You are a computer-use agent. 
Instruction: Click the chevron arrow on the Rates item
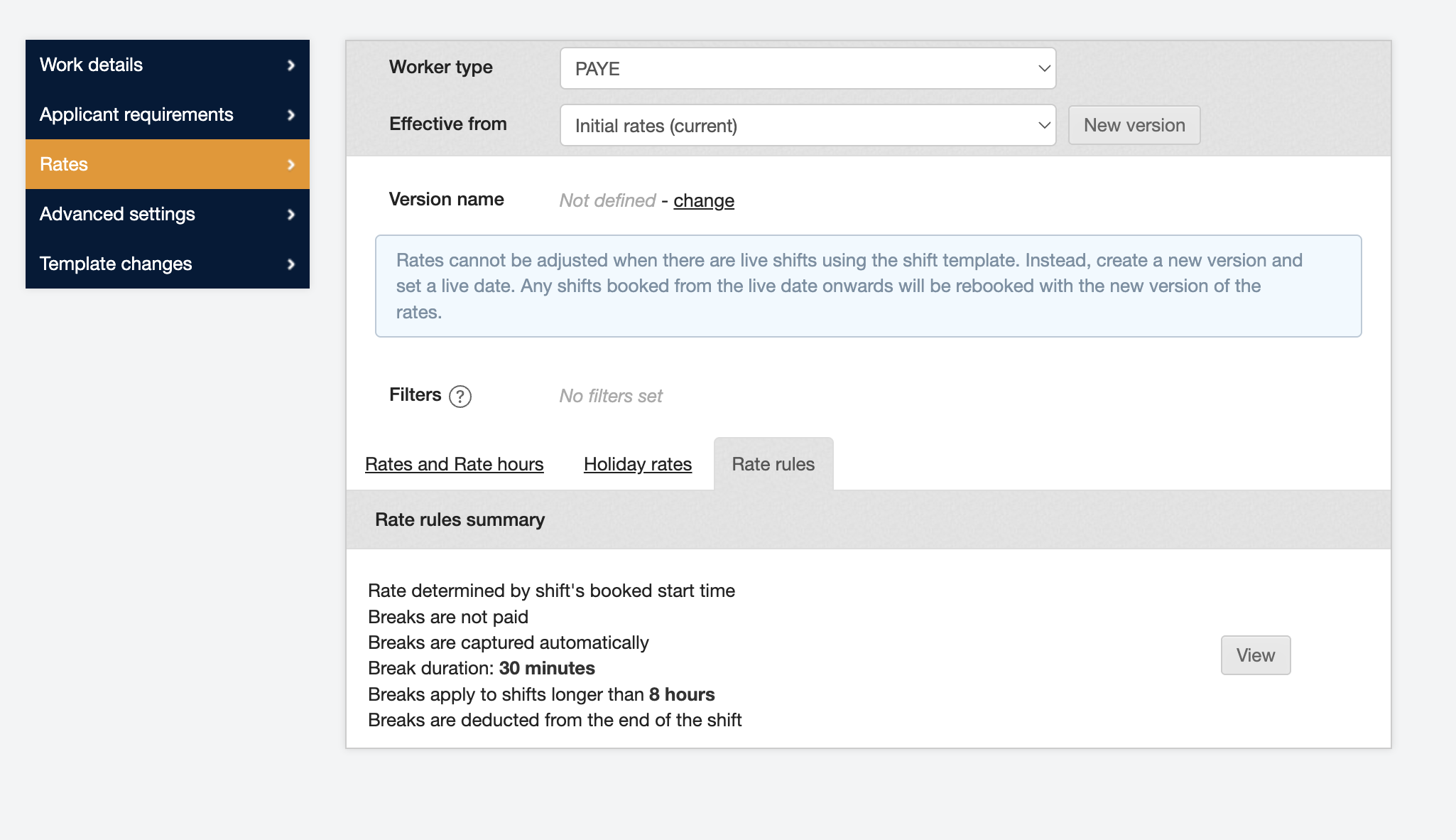tap(290, 165)
